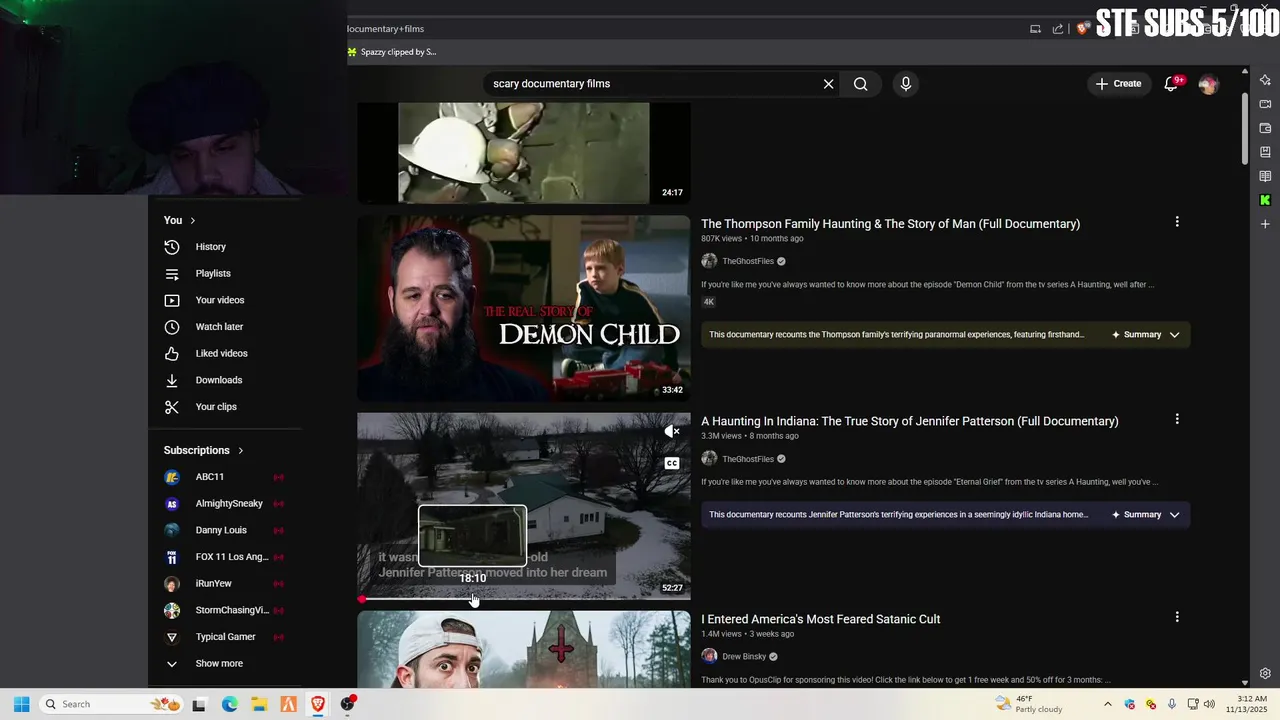The height and width of the screenshot is (720, 1280).
Task: Add new item to Brave sidebar
Action: [1265, 224]
